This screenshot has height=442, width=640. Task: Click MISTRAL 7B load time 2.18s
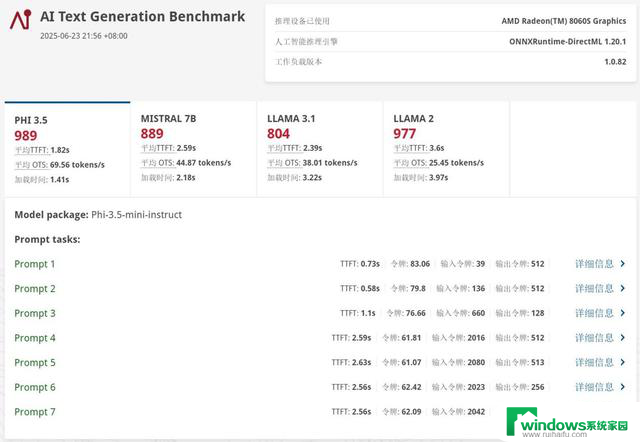tap(168, 178)
